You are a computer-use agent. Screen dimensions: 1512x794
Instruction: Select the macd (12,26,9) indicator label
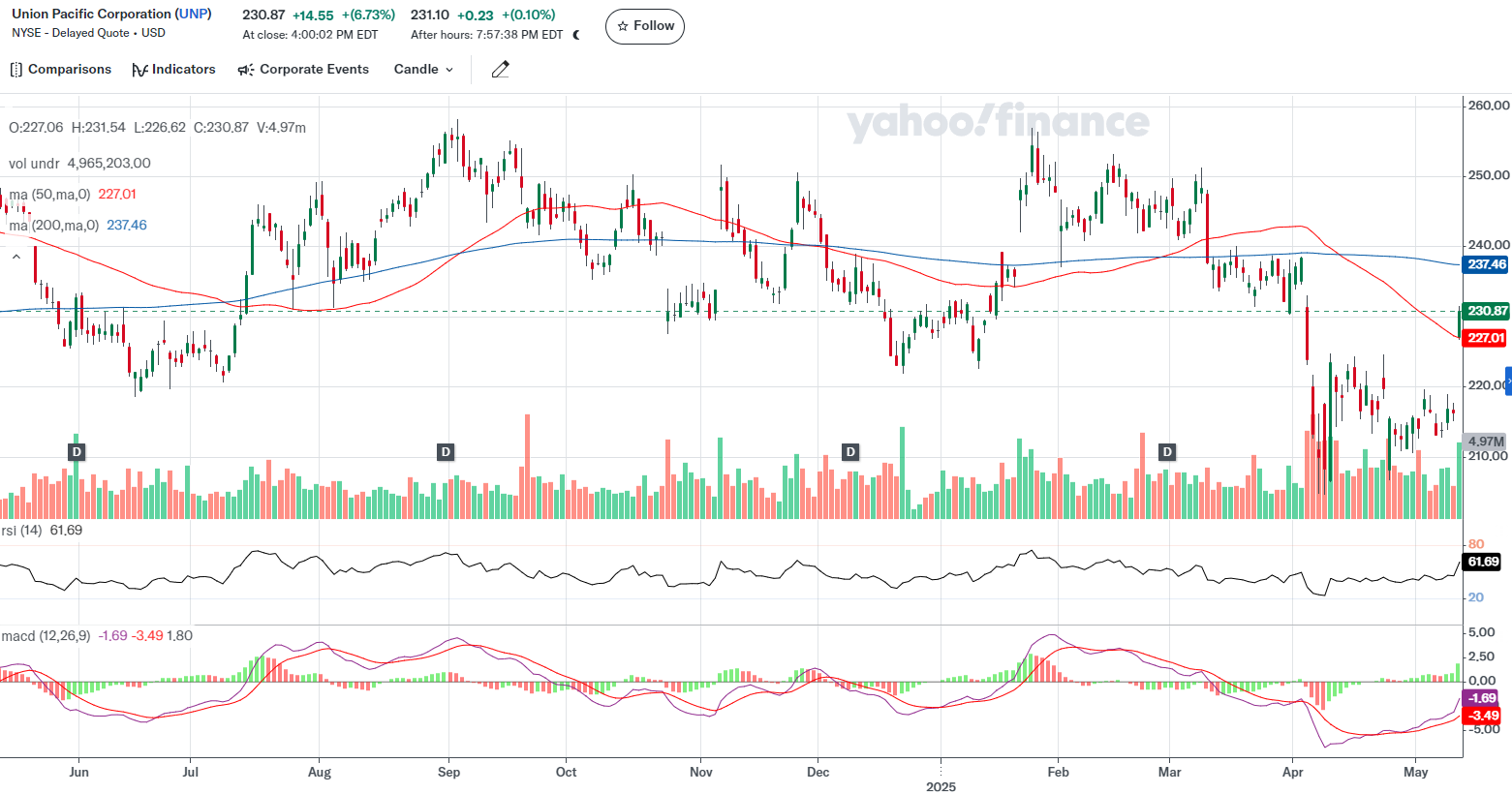tap(46, 636)
